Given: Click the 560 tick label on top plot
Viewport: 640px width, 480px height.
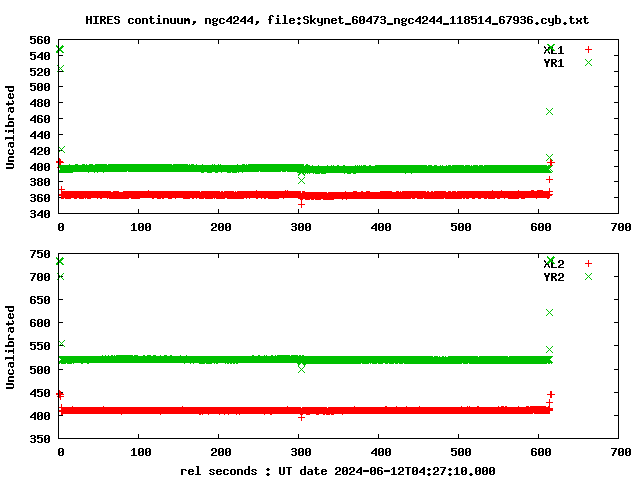Looking at the screenshot, I should point(40,40).
